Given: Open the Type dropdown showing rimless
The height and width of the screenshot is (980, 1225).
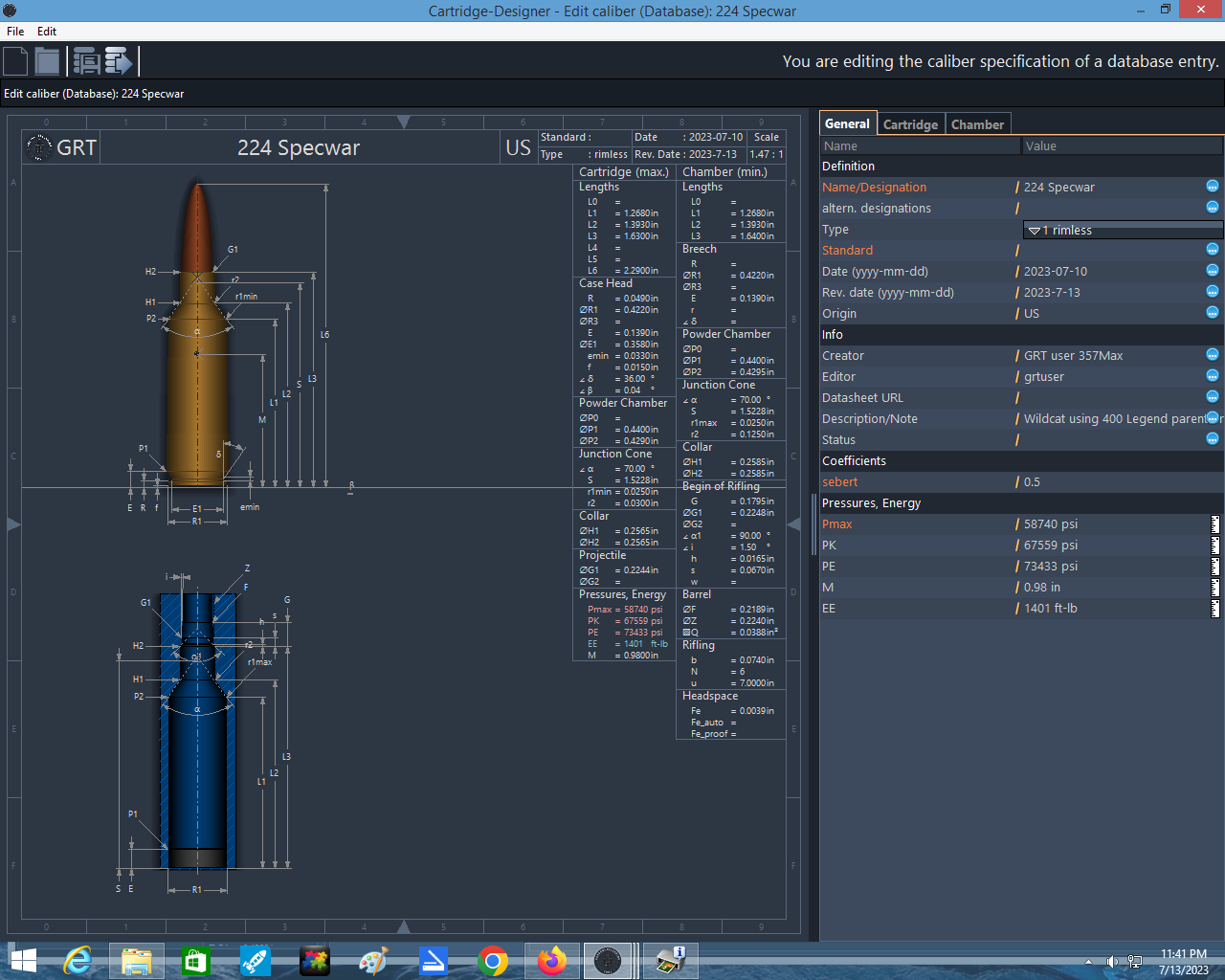Looking at the screenshot, I should [1123, 230].
